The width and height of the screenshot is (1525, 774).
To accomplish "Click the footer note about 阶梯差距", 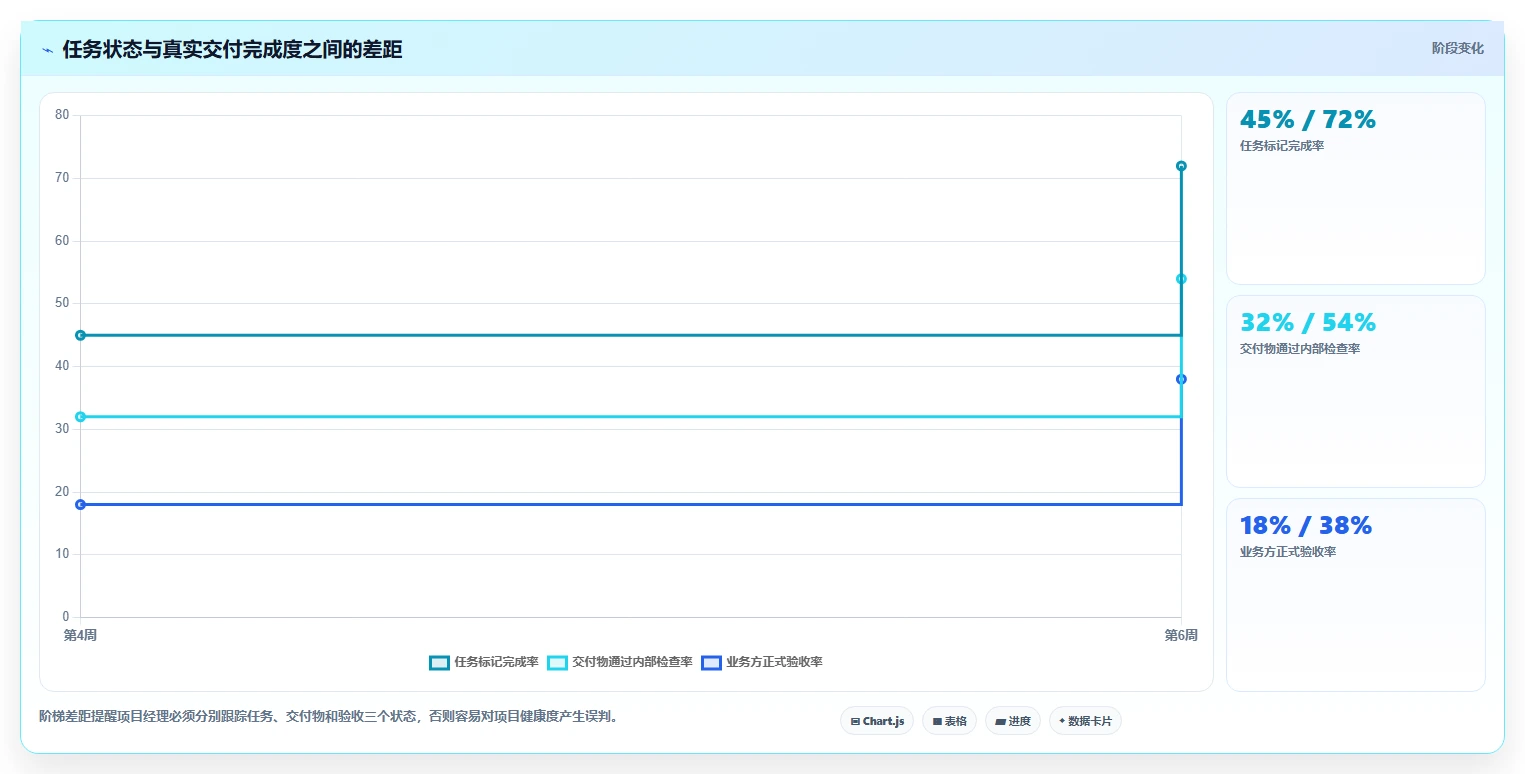I will [328, 716].
